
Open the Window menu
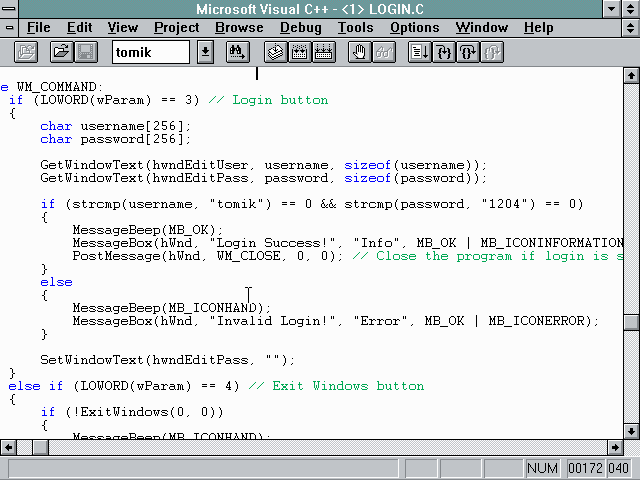[482, 28]
